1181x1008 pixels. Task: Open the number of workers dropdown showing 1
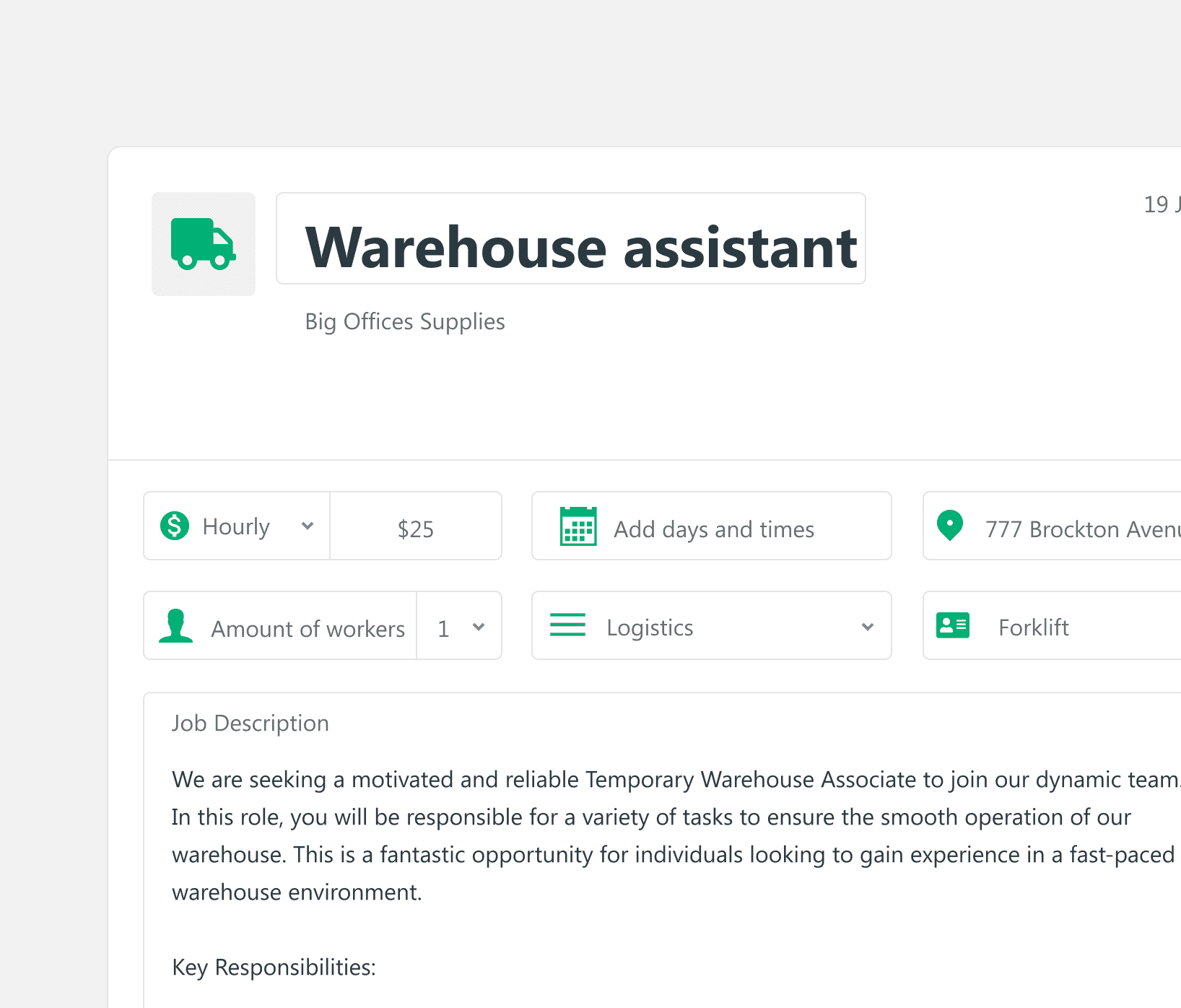click(x=459, y=627)
